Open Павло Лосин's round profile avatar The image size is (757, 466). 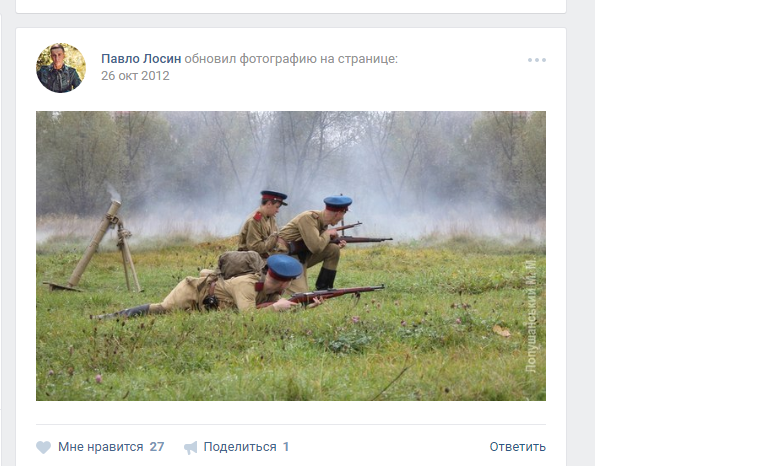pos(61,68)
